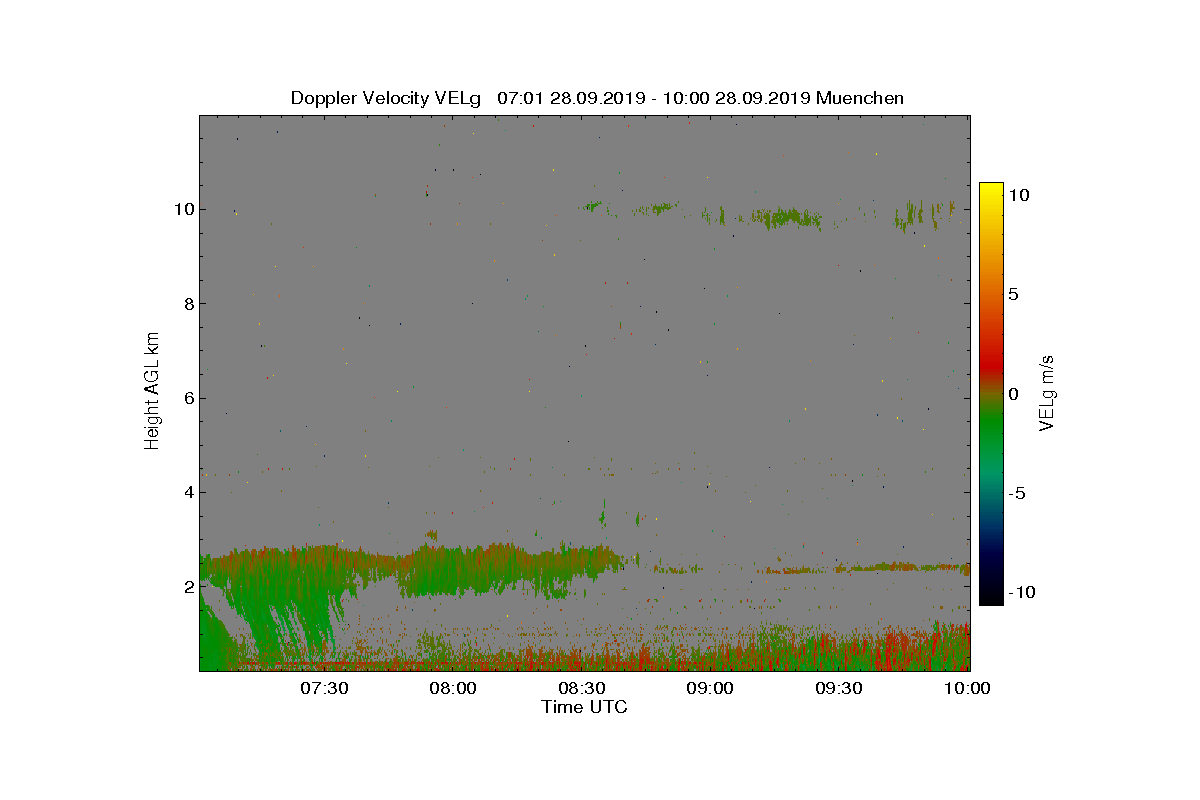Click the 07:30 time tick label
The width and height of the screenshot is (1200, 800).
pyautogui.click(x=323, y=688)
